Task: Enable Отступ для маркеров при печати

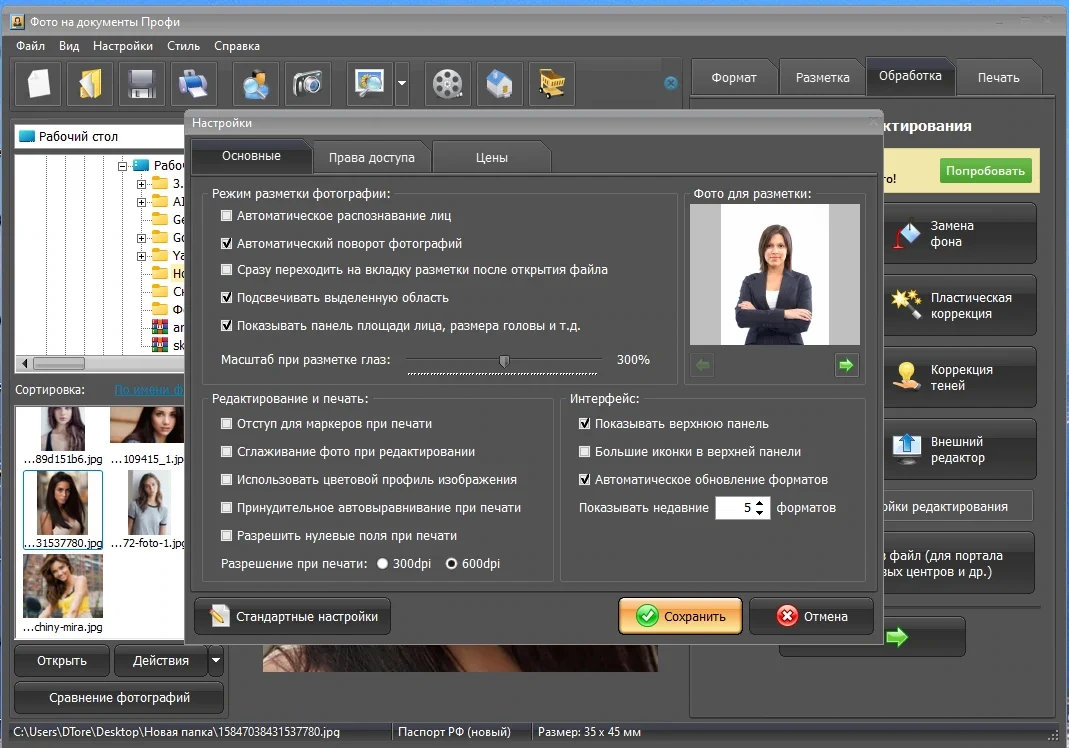Action: click(x=226, y=423)
